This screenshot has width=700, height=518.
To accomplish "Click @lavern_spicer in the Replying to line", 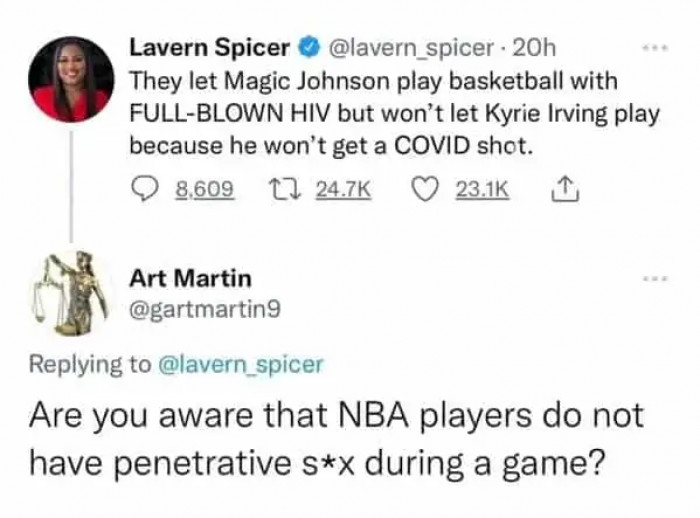I will (x=241, y=364).
